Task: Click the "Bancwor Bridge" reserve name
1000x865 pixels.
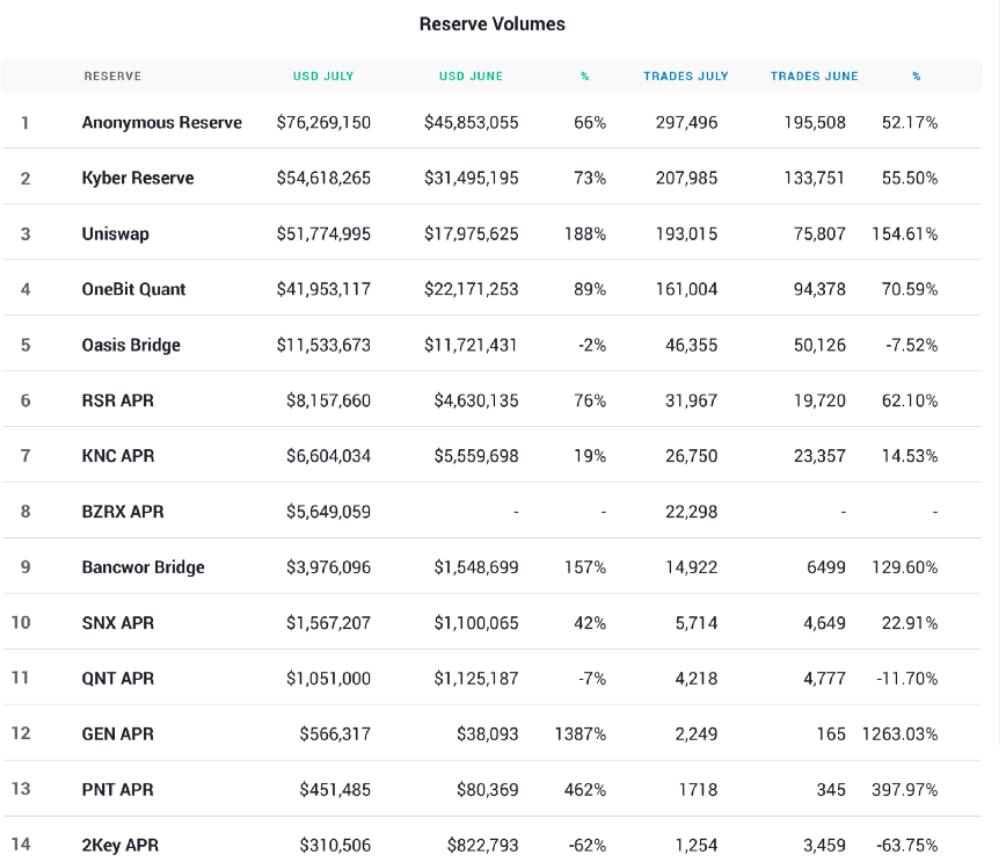Action: click(143, 567)
